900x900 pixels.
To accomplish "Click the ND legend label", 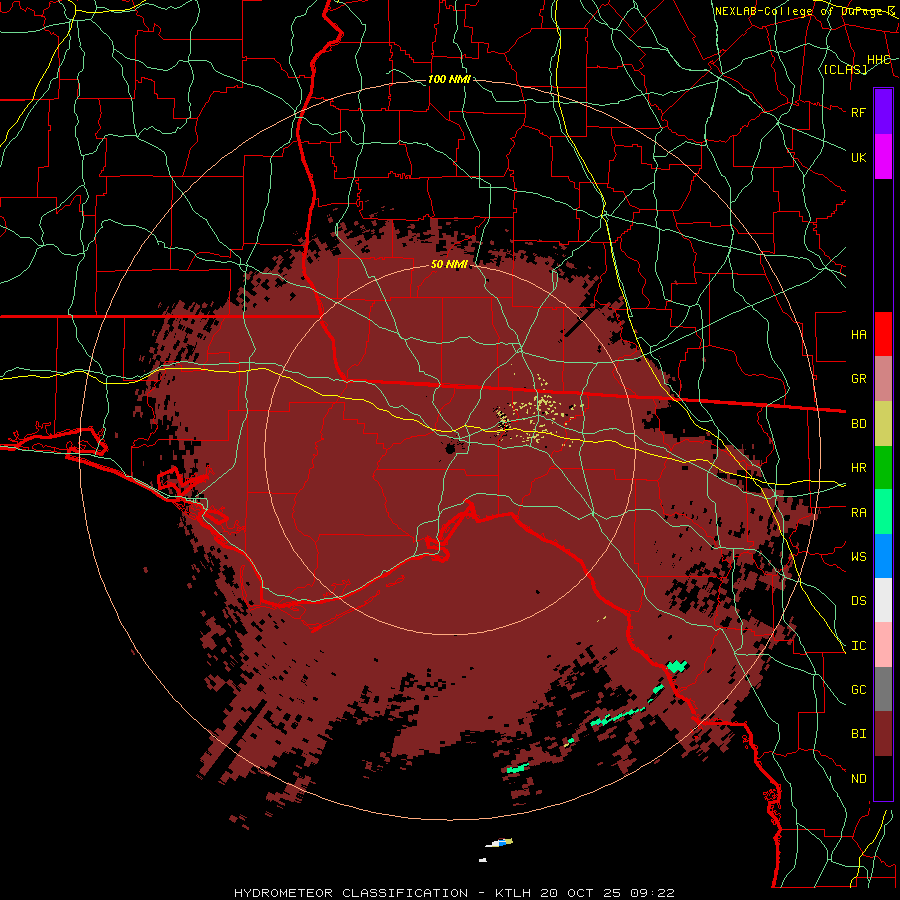I will [x=858, y=779].
